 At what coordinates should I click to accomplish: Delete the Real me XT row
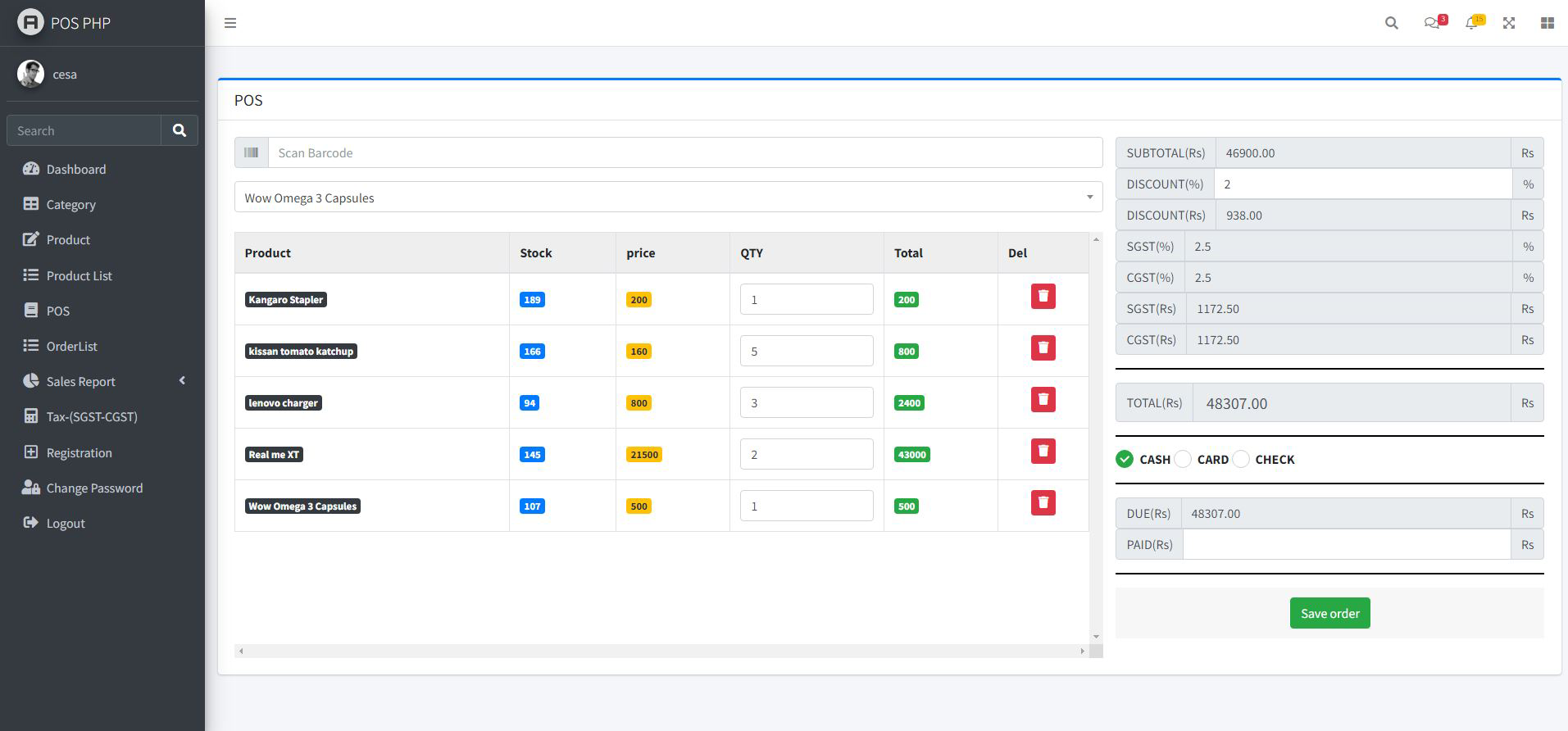click(x=1043, y=452)
